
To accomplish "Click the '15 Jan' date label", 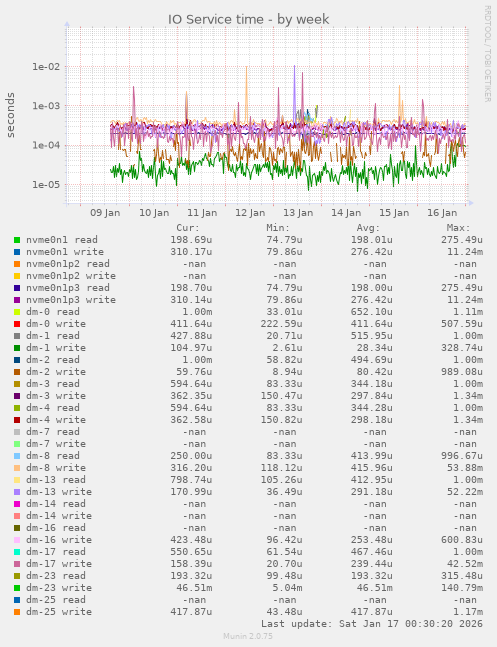I will click(394, 213).
